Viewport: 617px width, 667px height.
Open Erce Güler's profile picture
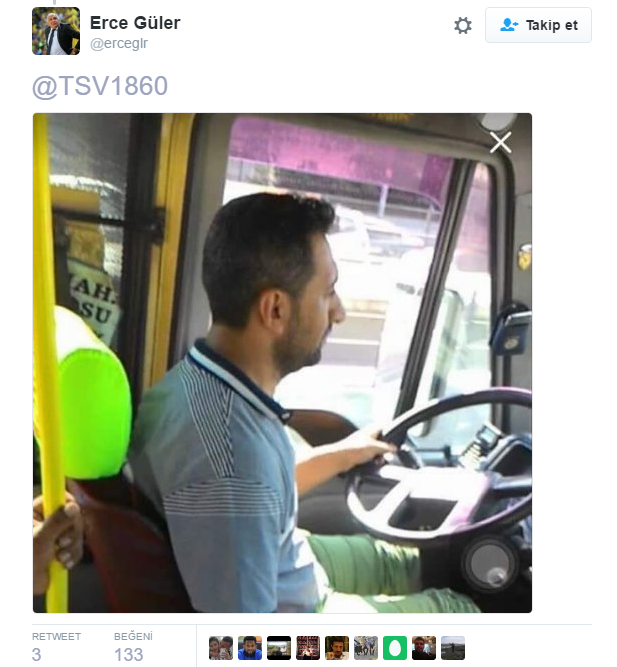56,31
